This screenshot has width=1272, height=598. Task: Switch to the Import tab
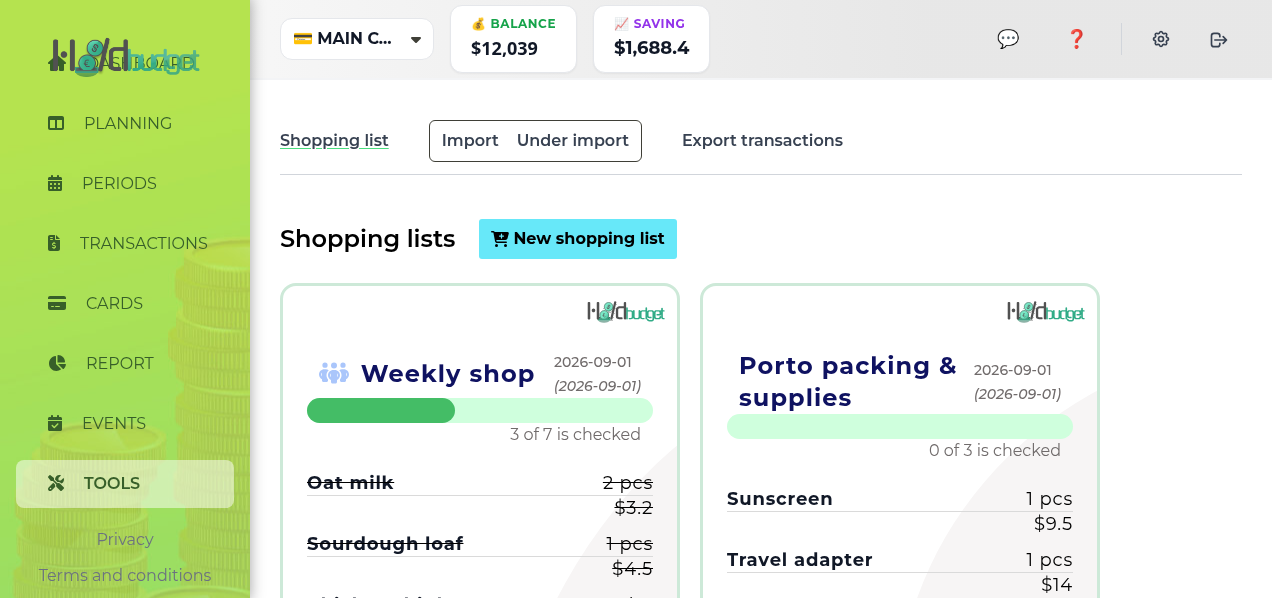470,140
